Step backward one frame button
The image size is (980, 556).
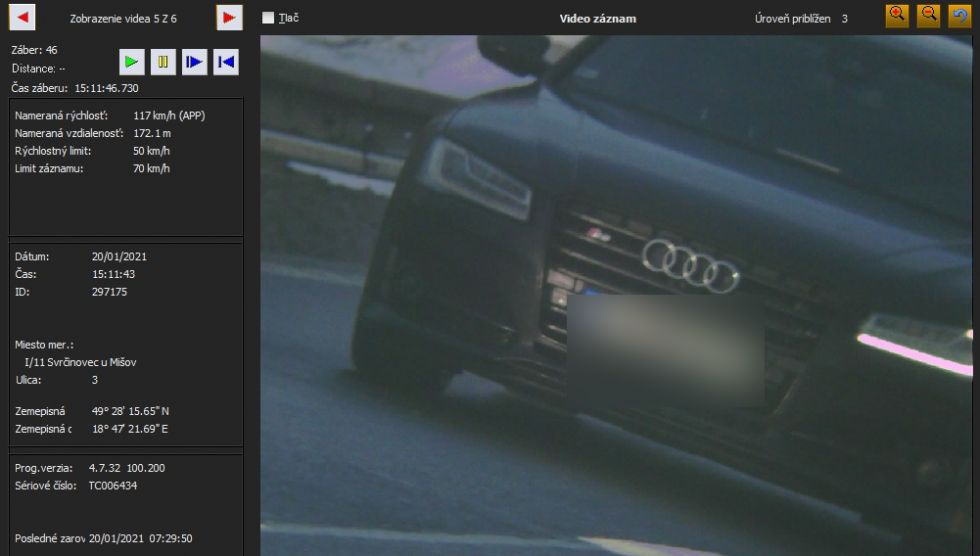(226, 62)
